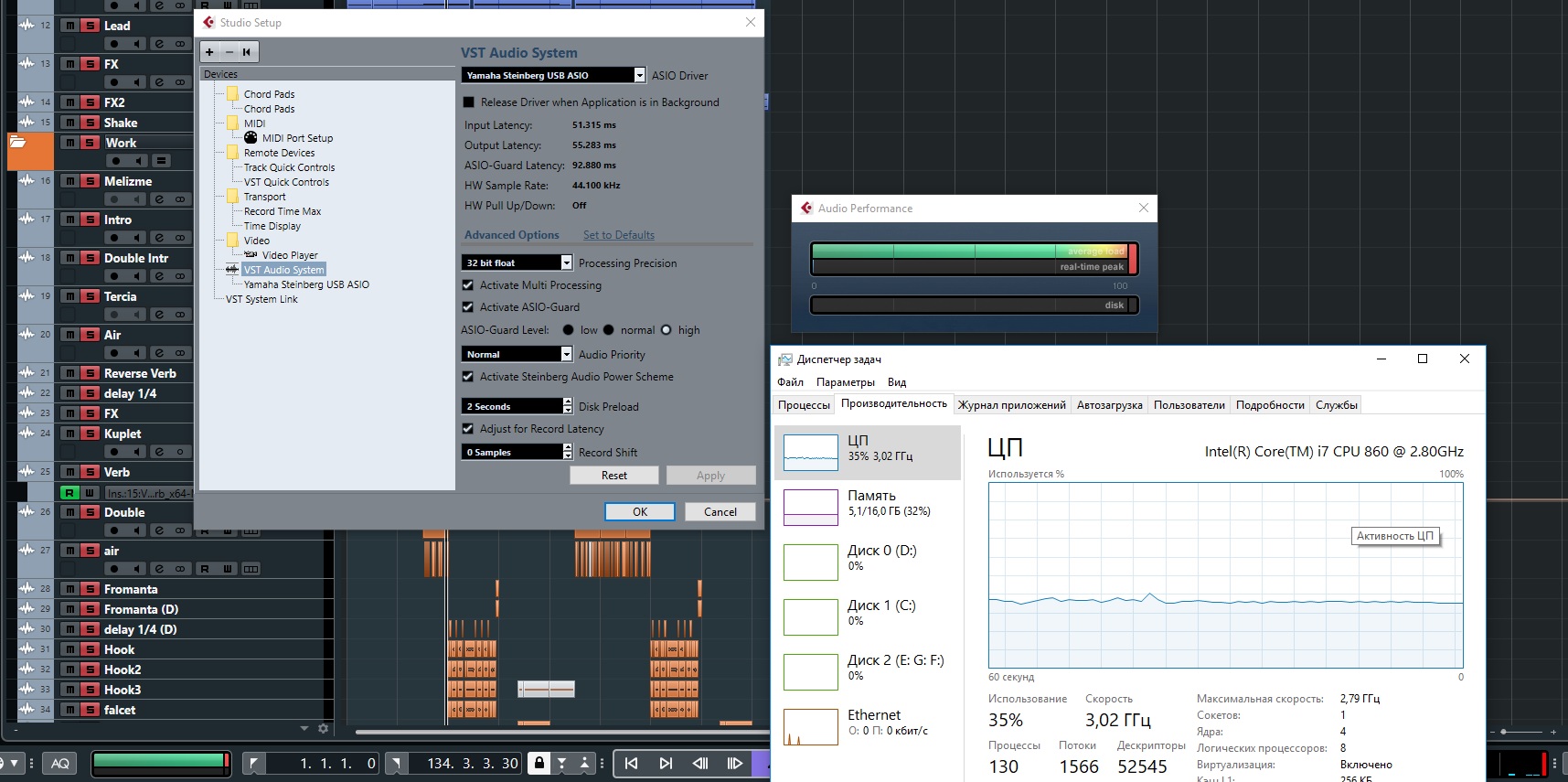The image size is (1568, 782).
Task: Go to right locator position
Action: pos(396,763)
